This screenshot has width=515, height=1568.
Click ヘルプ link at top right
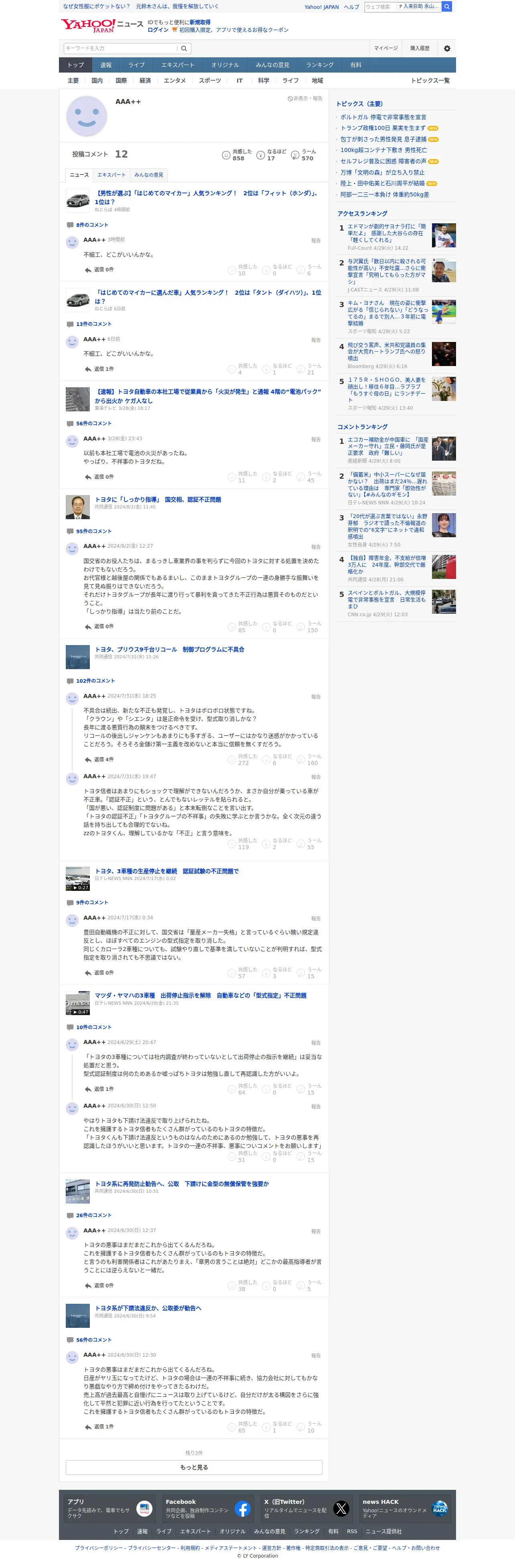351,7
